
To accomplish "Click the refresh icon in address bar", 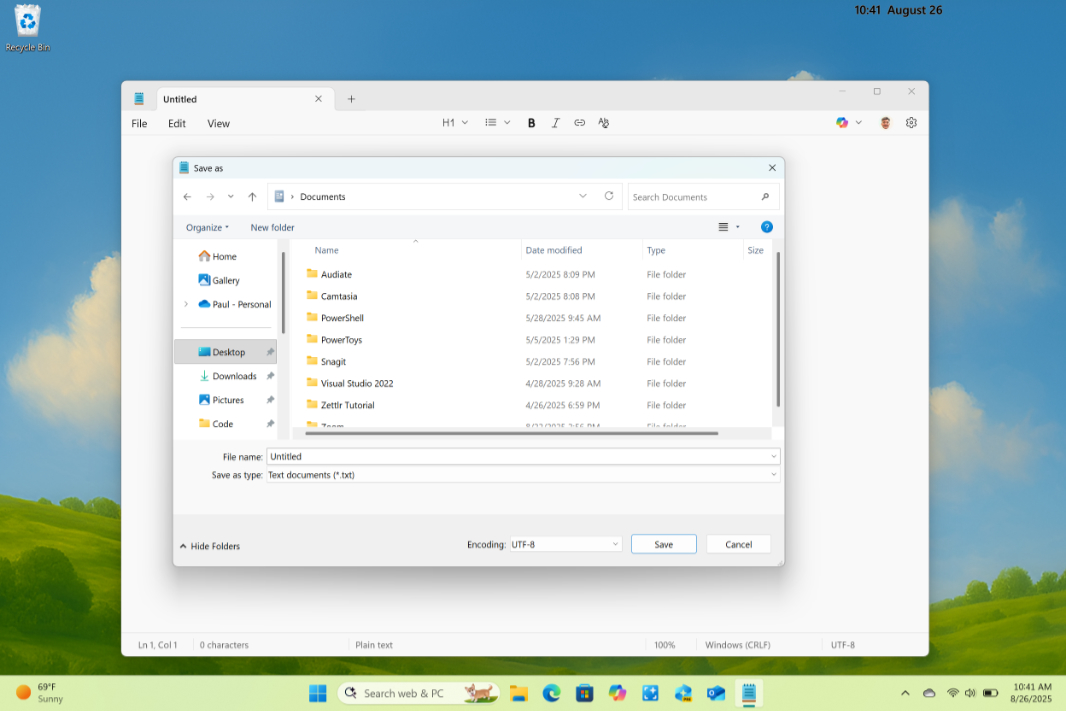I will [609, 196].
